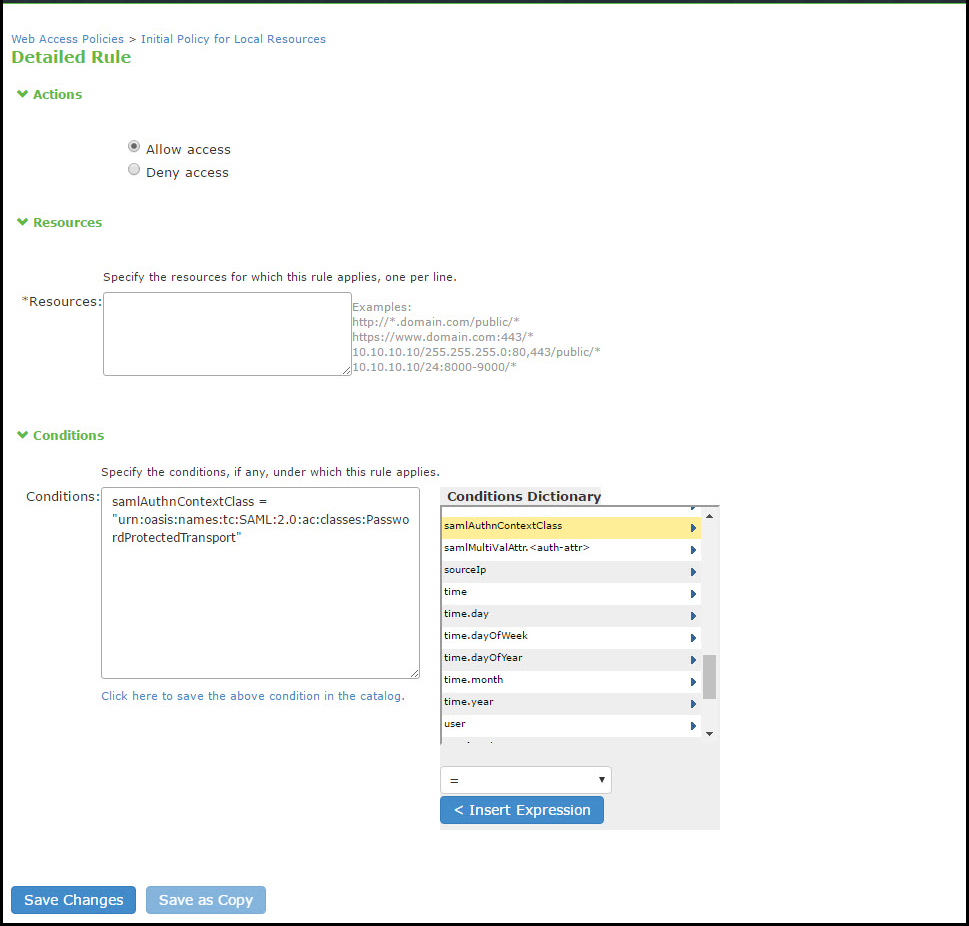The width and height of the screenshot is (969, 926).
Task: Click the Insert Expression button
Action: click(x=521, y=809)
